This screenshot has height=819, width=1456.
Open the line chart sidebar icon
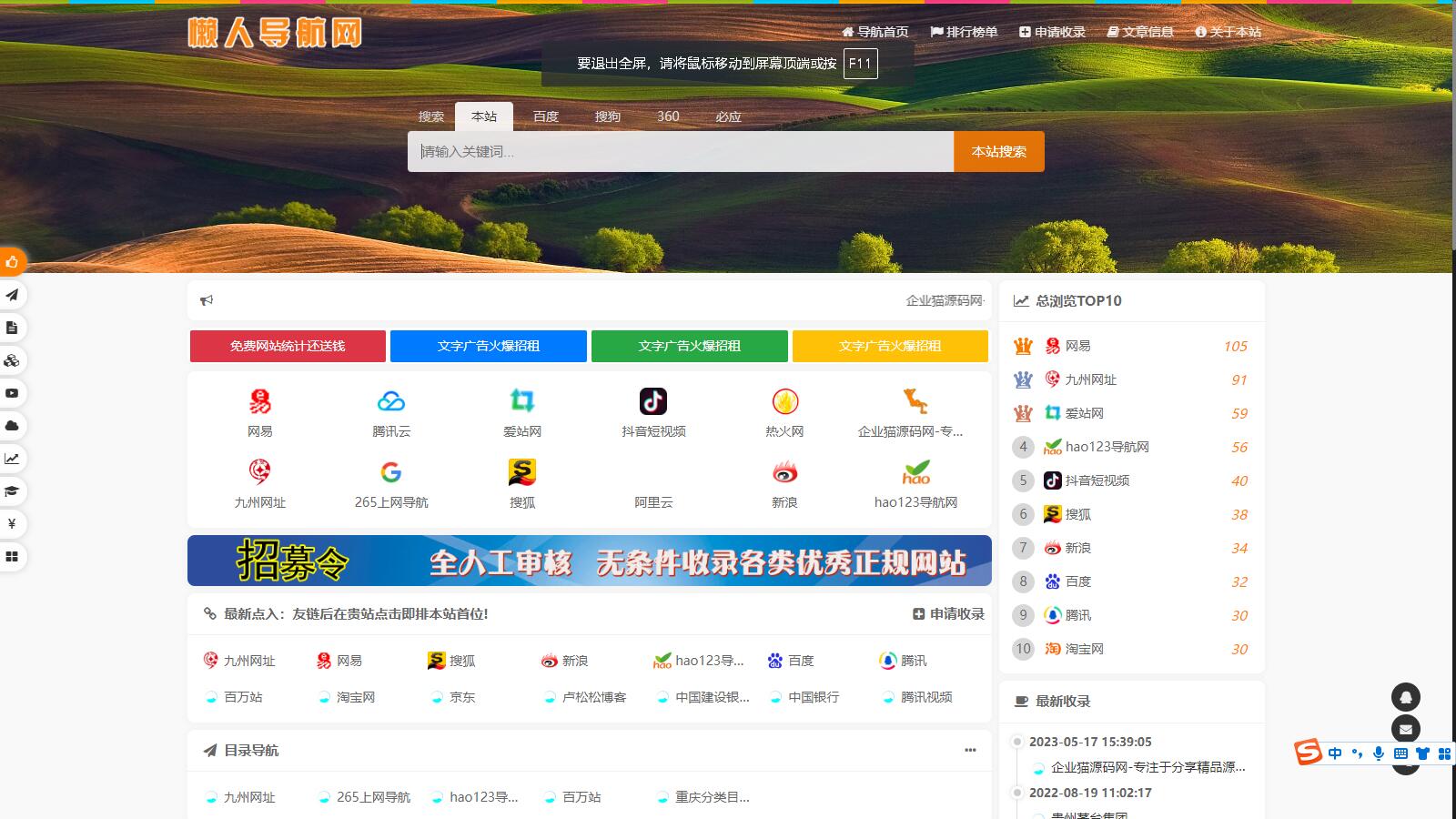pos(12,459)
